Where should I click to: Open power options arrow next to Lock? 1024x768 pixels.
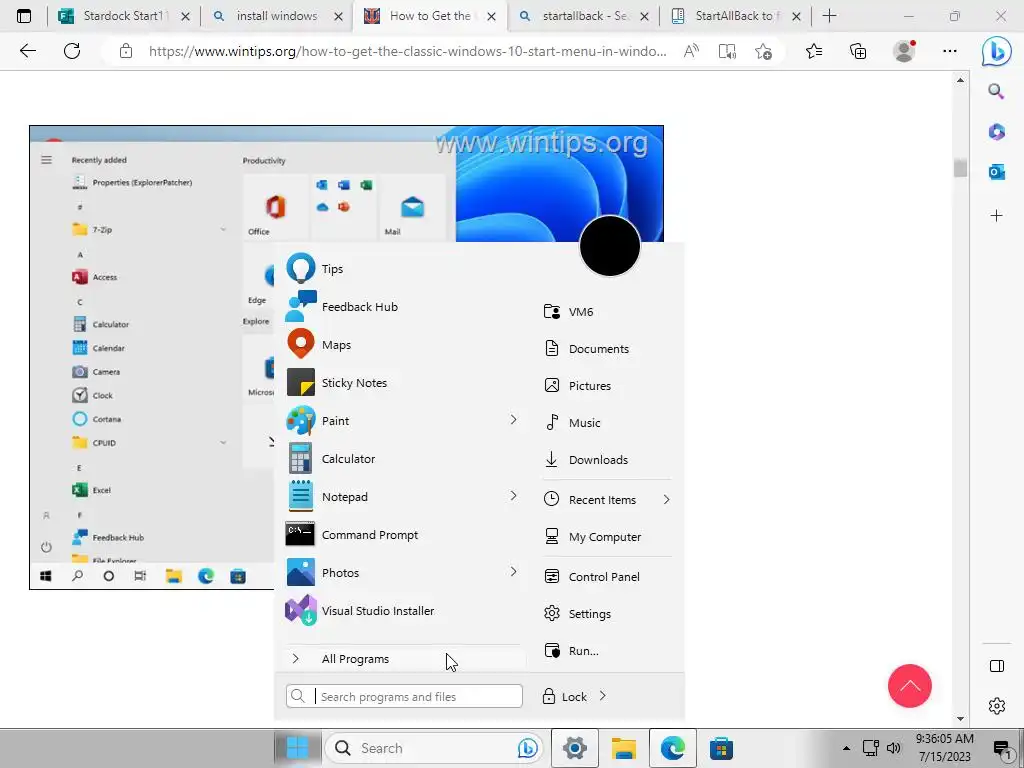coord(603,696)
